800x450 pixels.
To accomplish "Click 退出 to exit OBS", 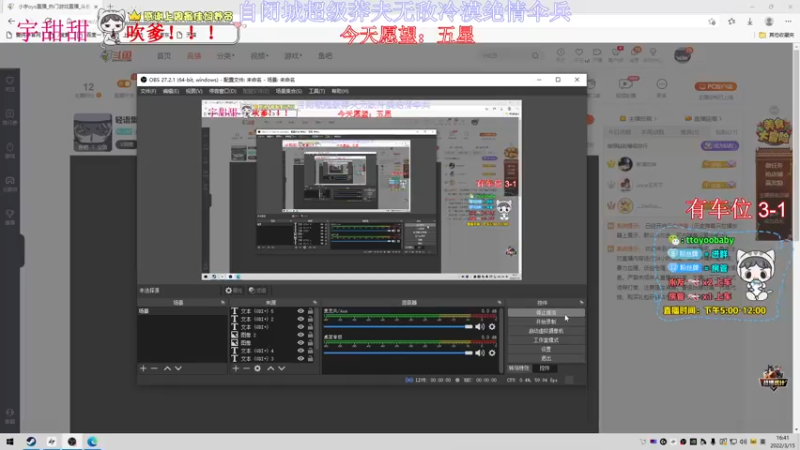I will coord(546,359).
